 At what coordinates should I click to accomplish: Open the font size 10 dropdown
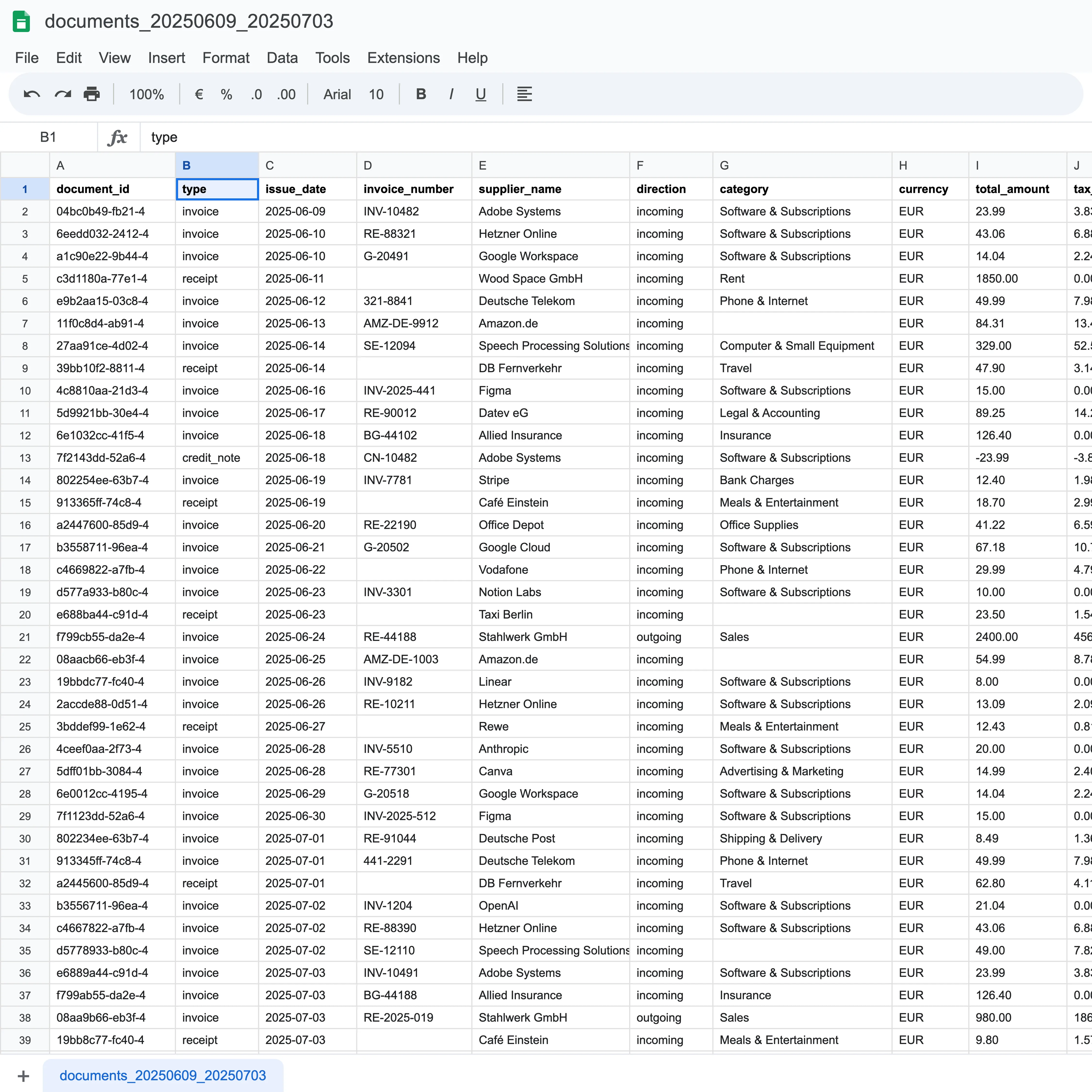pyautogui.click(x=376, y=94)
